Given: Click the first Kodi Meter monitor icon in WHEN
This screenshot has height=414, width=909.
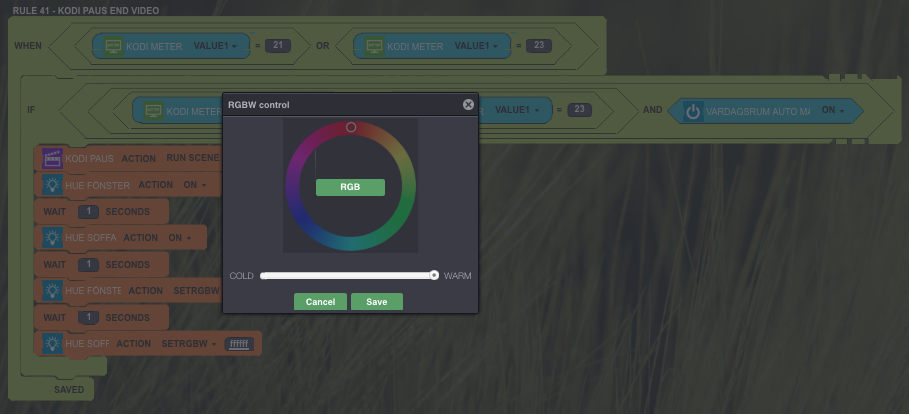Looking at the screenshot, I should click(113, 46).
